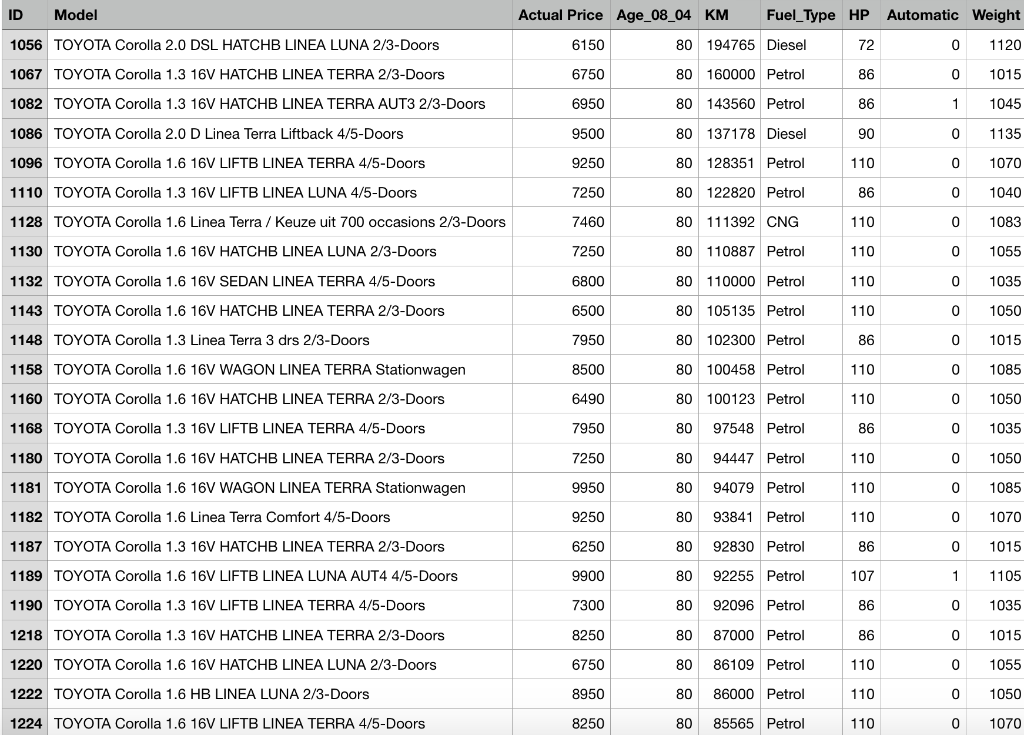Select the Age_08_04 column header
The image size is (1024, 735).
coord(654,15)
